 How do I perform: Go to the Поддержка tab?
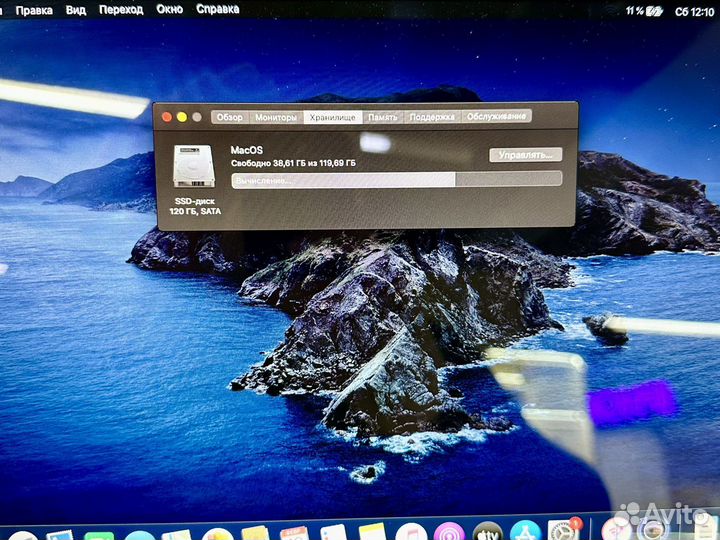(x=432, y=117)
